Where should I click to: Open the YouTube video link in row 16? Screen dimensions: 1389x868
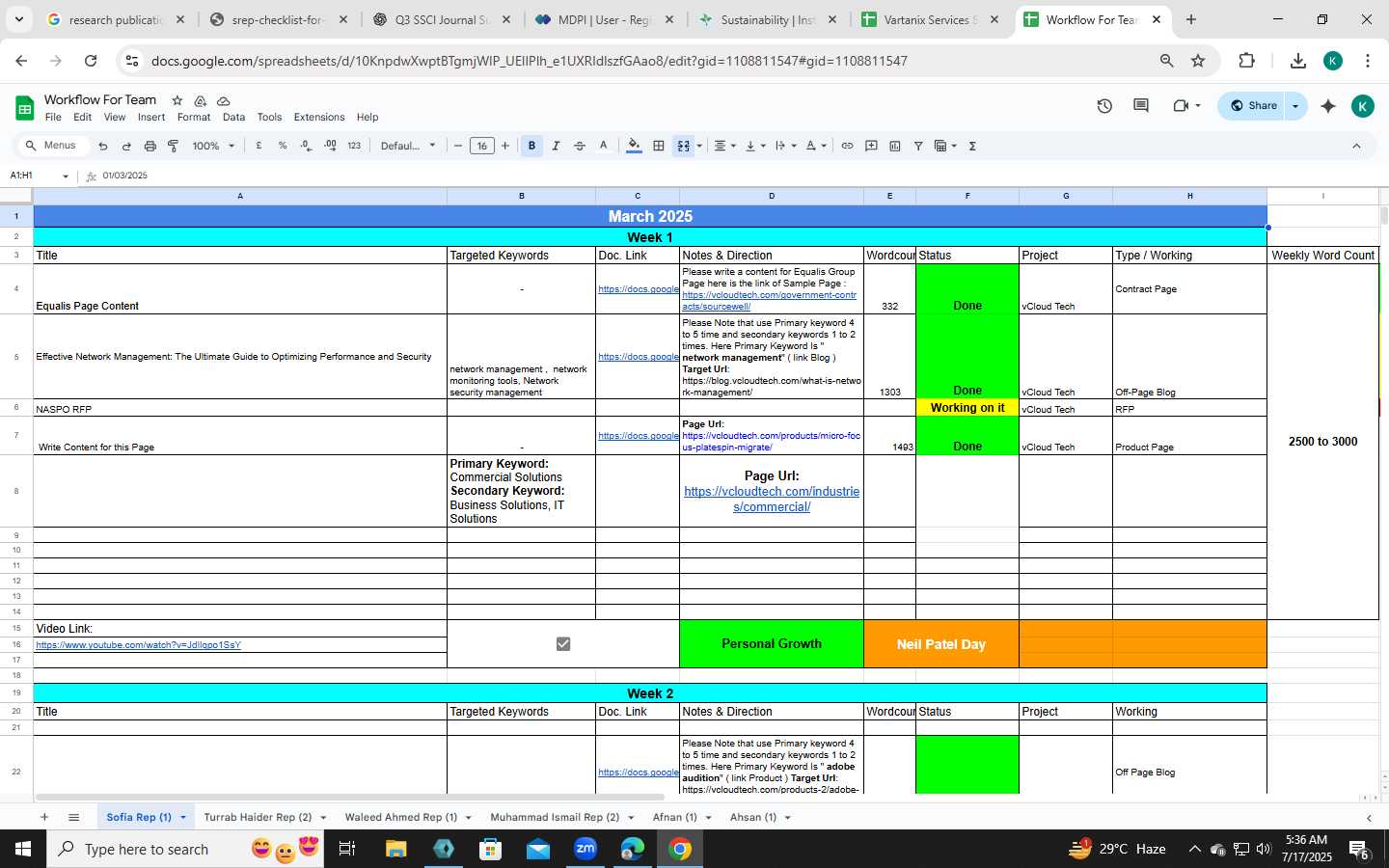click(138, 644)
